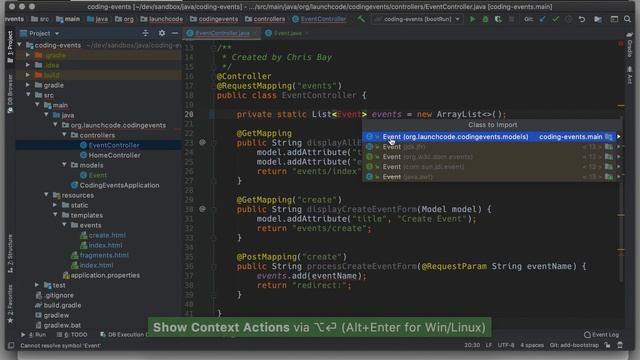
Task: Click the launchcode breadcrumb in navigation bar
Action: tap(162, 19)
